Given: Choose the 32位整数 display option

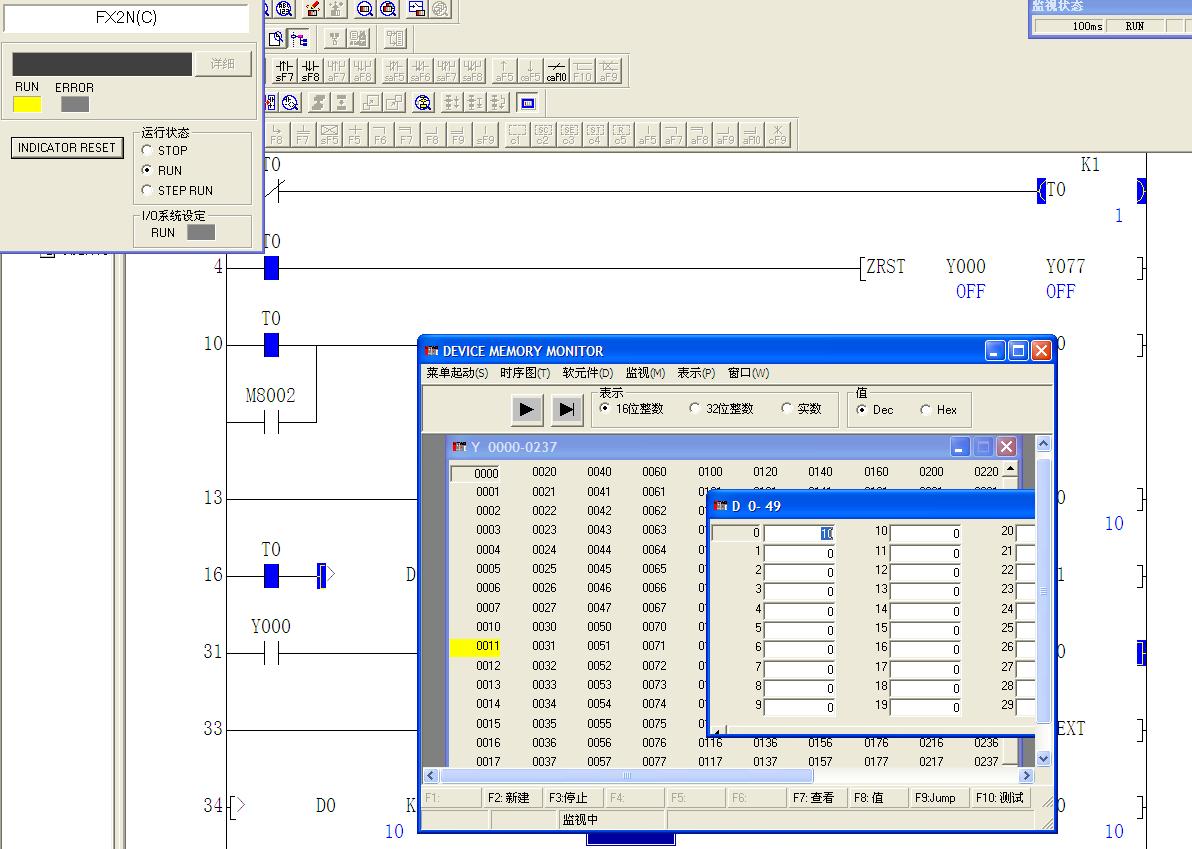Looking at the screenshot, I should click(695, 409).
